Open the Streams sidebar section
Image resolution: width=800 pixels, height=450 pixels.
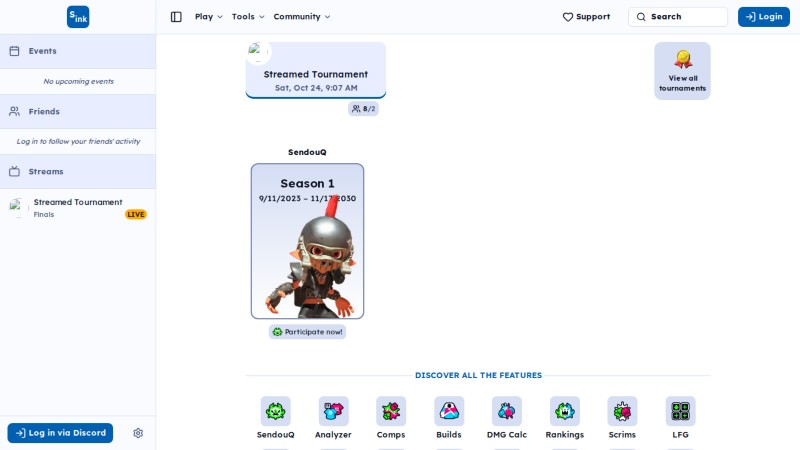tap(78, 171)
